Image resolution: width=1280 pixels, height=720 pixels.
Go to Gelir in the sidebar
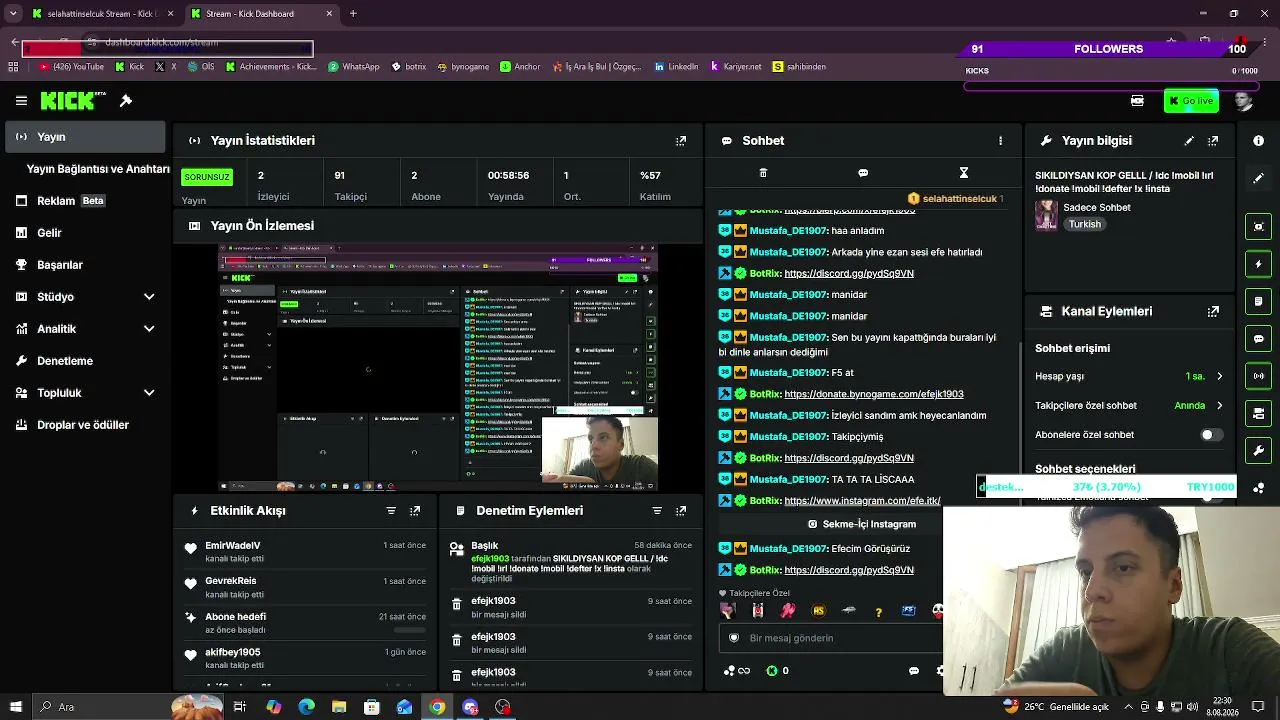point(85,233)
